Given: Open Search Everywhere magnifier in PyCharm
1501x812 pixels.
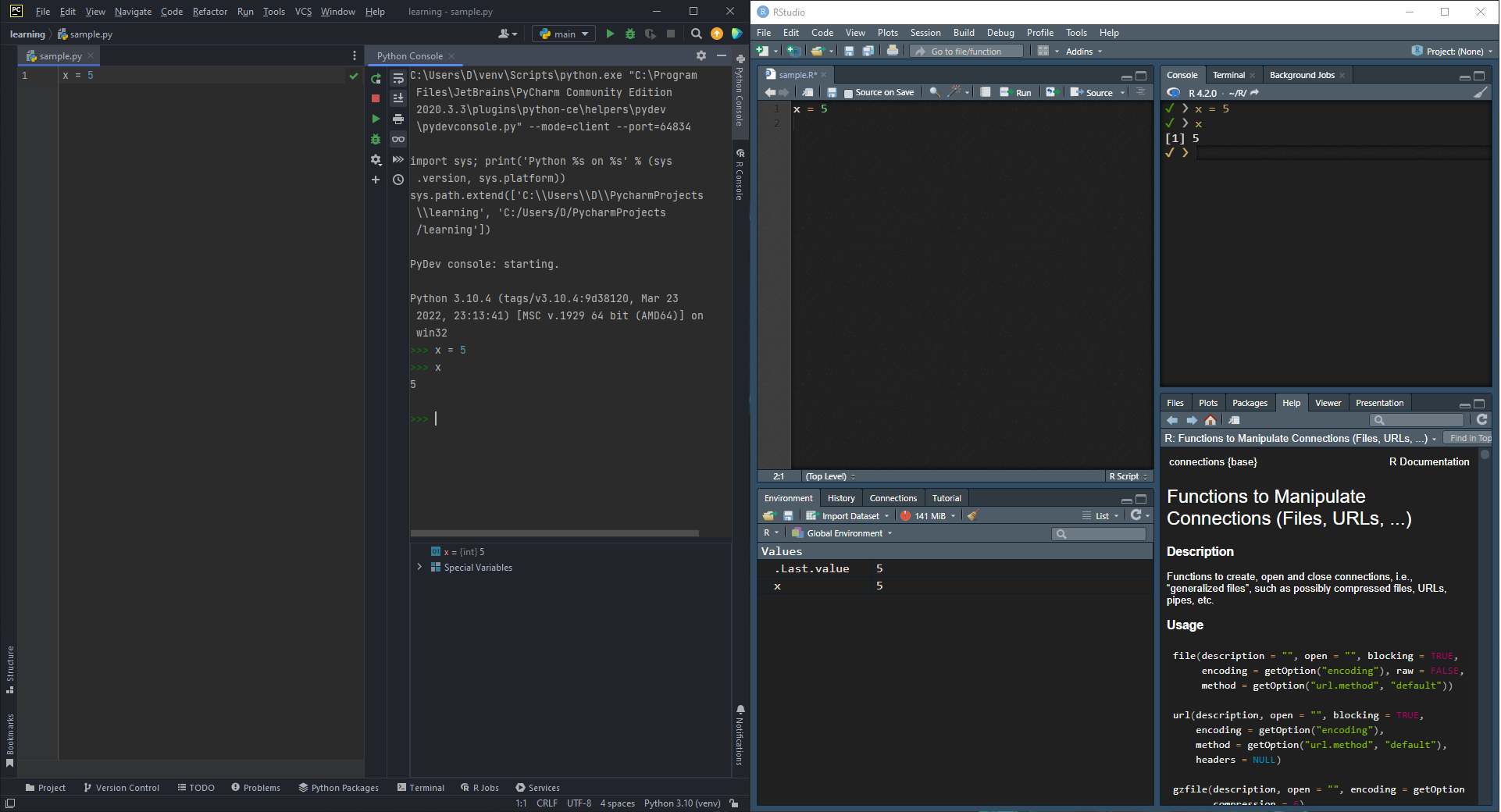Looking at the screenshot, I should [697, 34].
